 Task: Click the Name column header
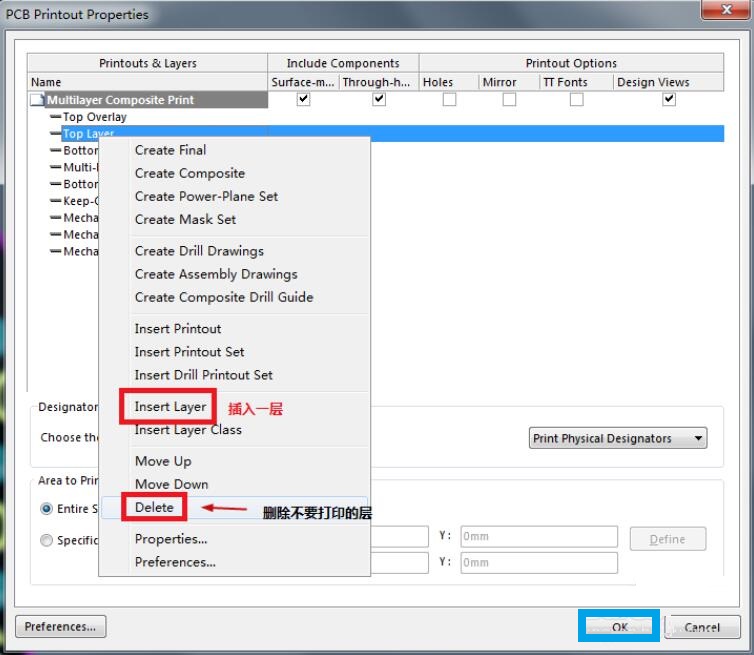147,82
